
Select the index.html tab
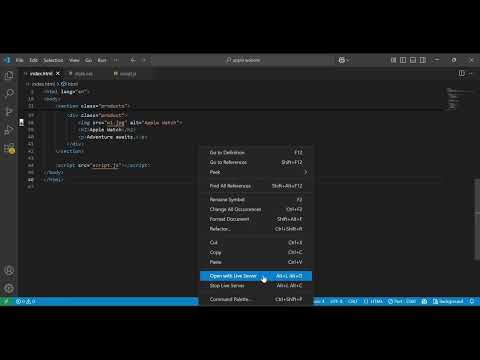41,74
